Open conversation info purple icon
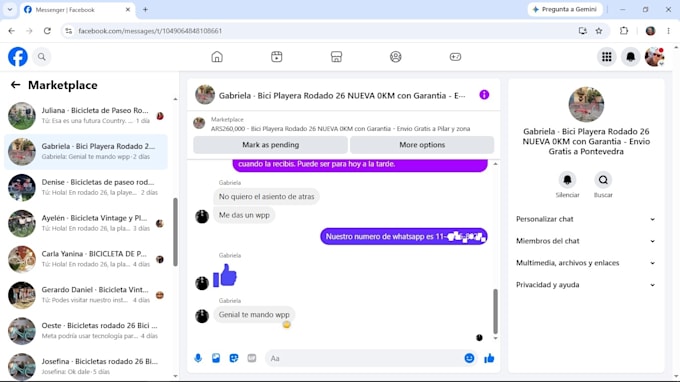 point(484,95)
